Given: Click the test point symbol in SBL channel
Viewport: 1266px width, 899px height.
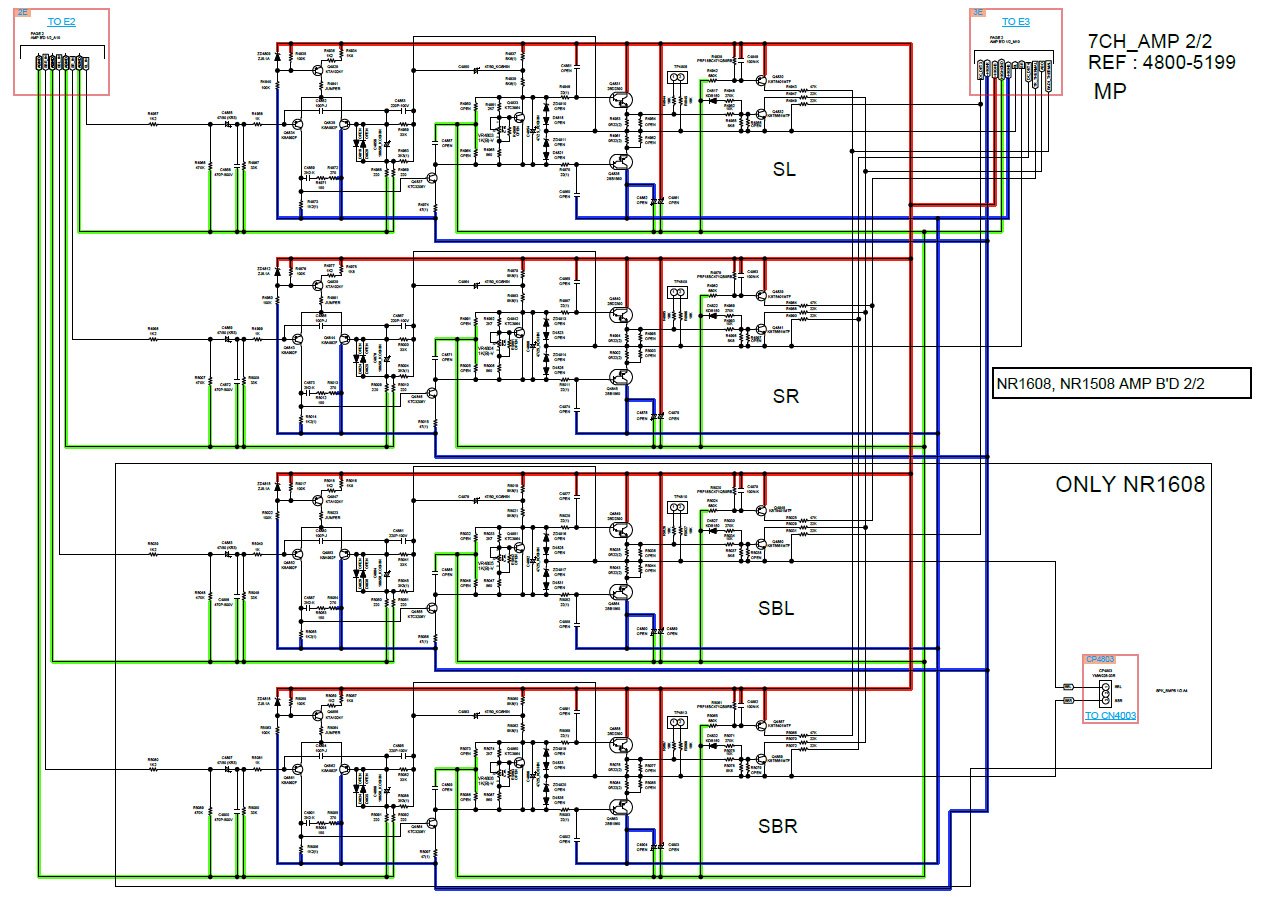Looking at the screenshot, I should pyautogui.click(x=680, y=508).
